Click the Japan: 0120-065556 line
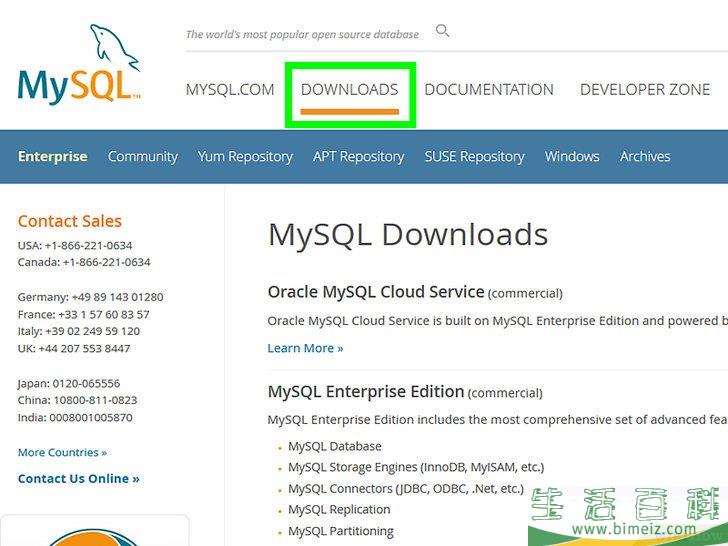This screenshot has width=728, height=546. click(69, 384)
